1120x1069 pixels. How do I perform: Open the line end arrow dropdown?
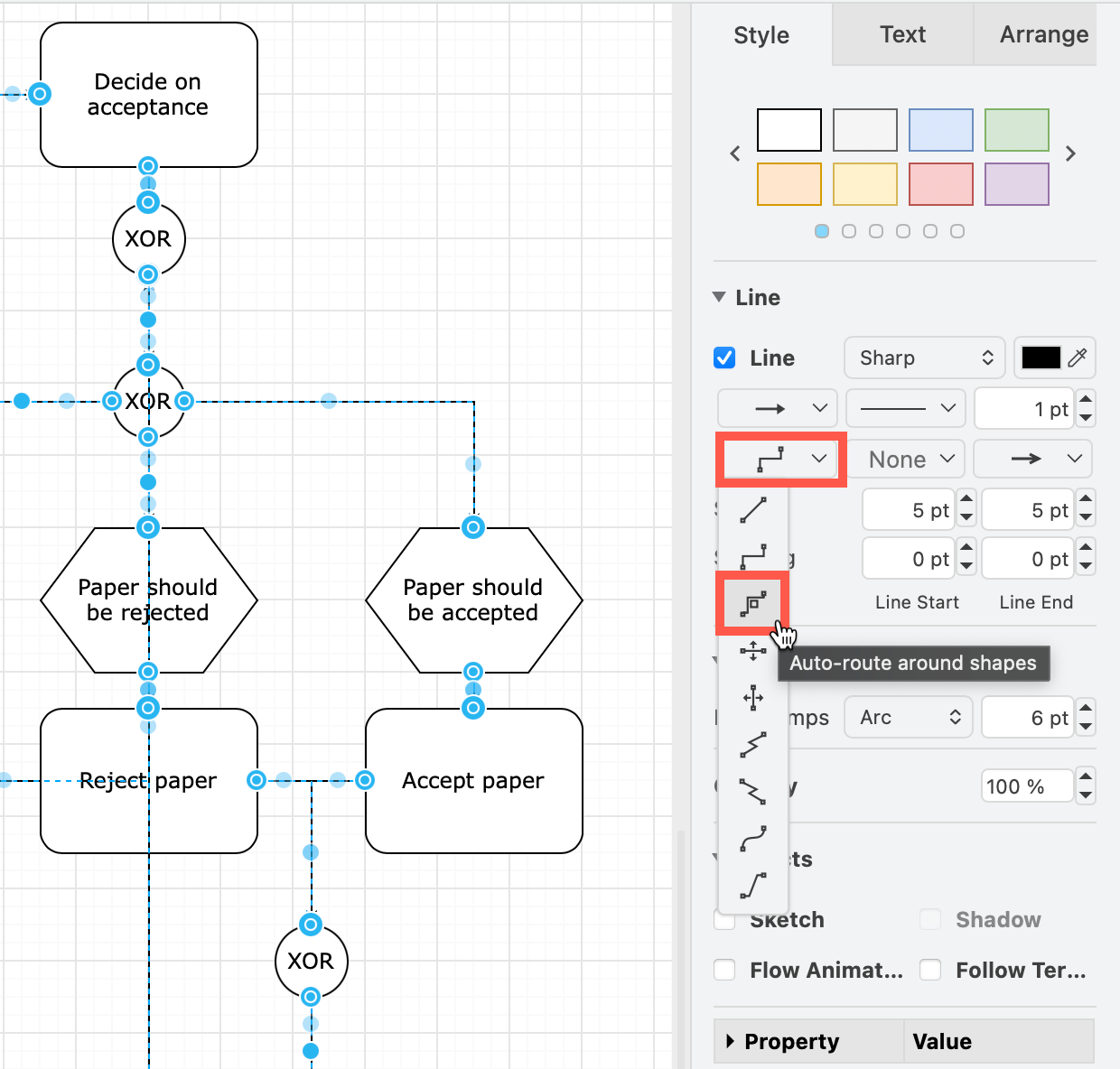point(1032,460)
